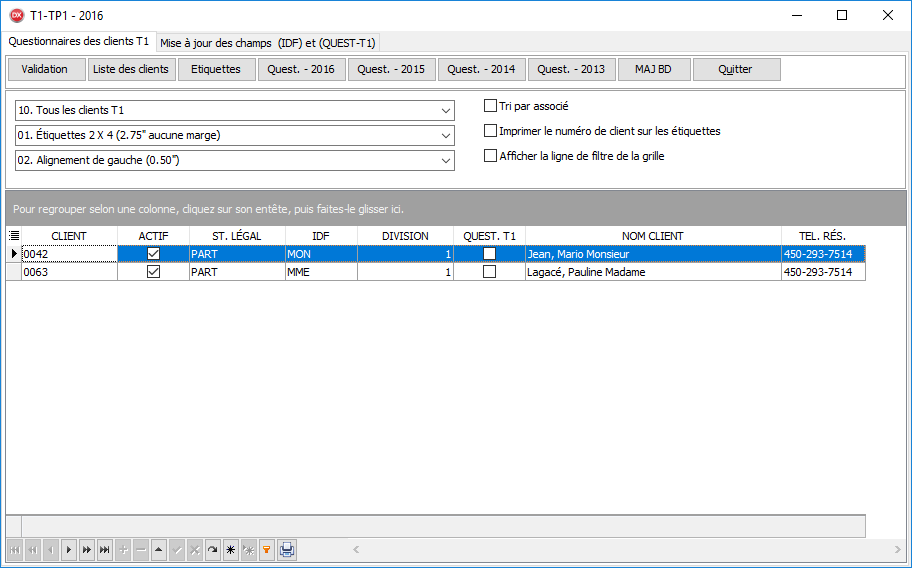The height and width of the screenshot is (568, 912).
Task: Click the NOM CLIENT column header
Action: click(x=652, y=236)
